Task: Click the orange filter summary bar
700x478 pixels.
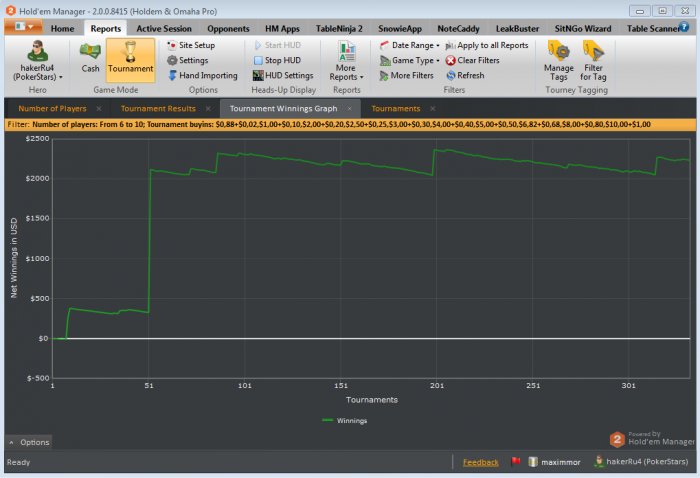Action: 350,125
